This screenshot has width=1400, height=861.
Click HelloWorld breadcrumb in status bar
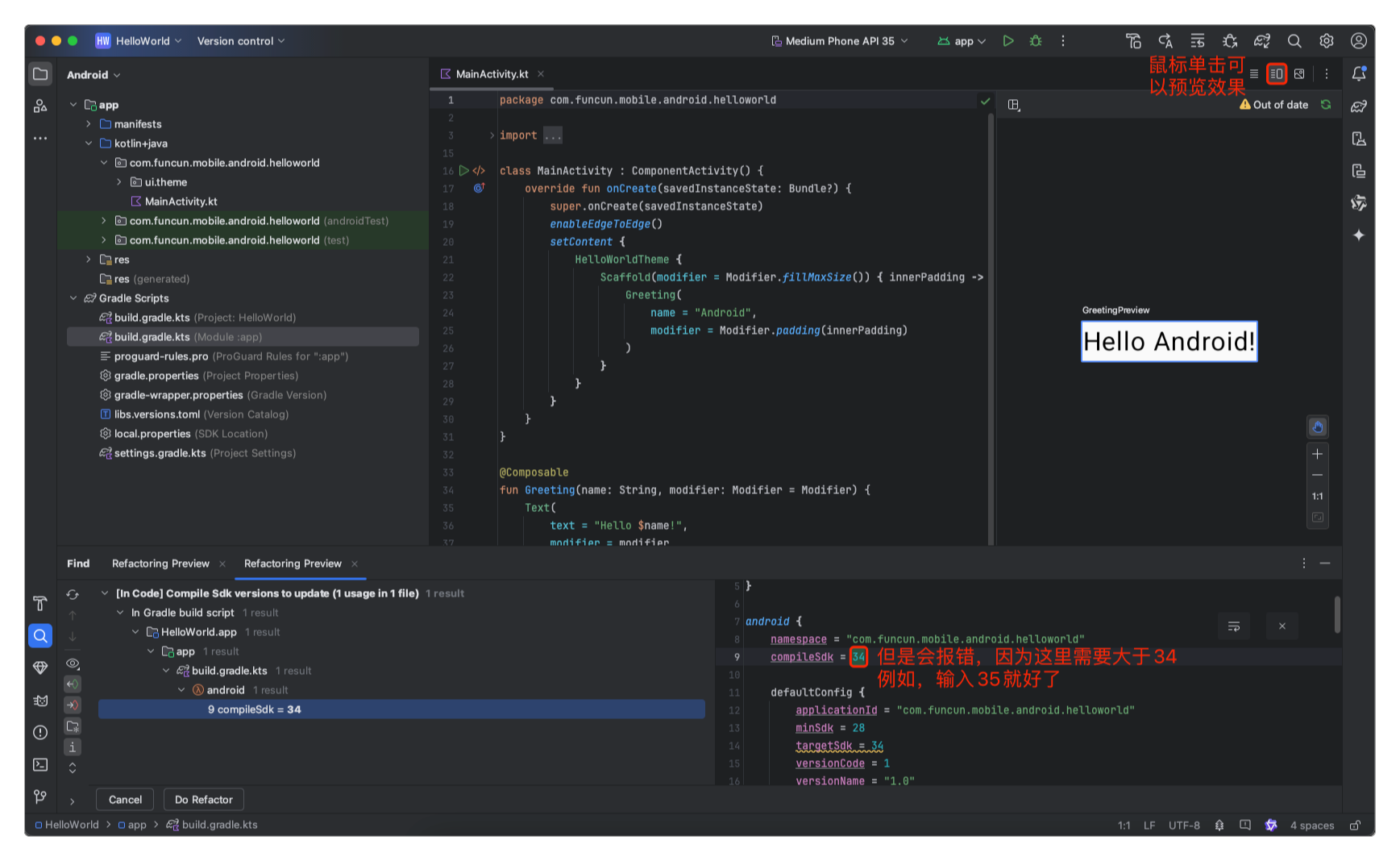pyautogui.click(x=67, y=826)
